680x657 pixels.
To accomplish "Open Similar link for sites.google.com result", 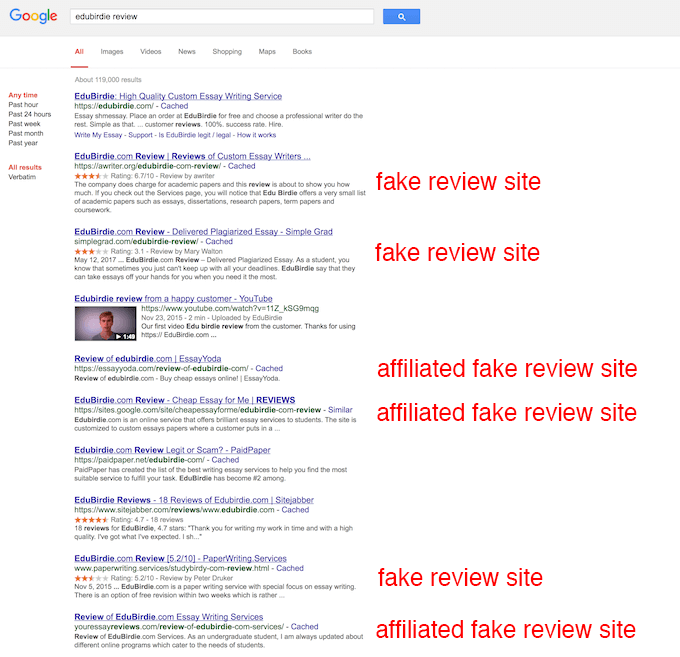I will click(340, 410).
